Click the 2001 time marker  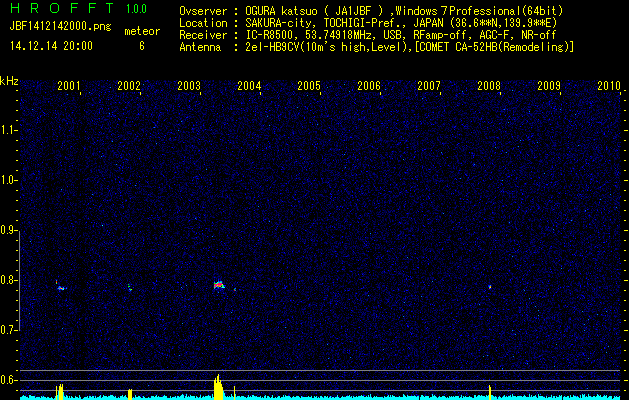[x=69, y=85]
